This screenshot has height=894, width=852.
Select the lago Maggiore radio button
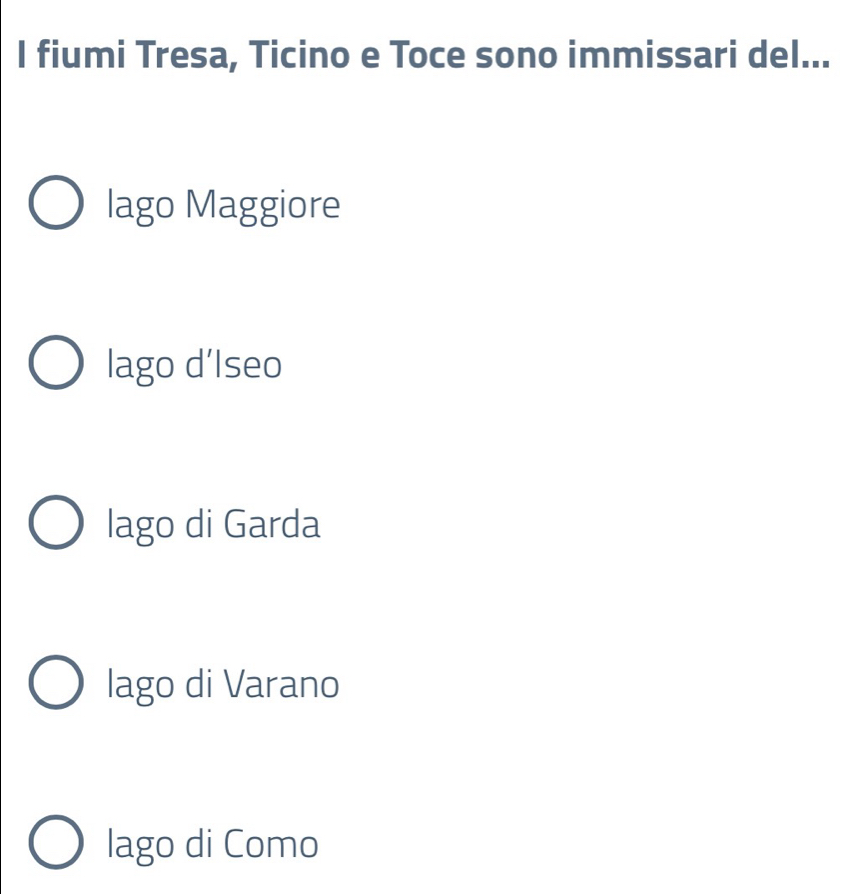tap(56, 206)
